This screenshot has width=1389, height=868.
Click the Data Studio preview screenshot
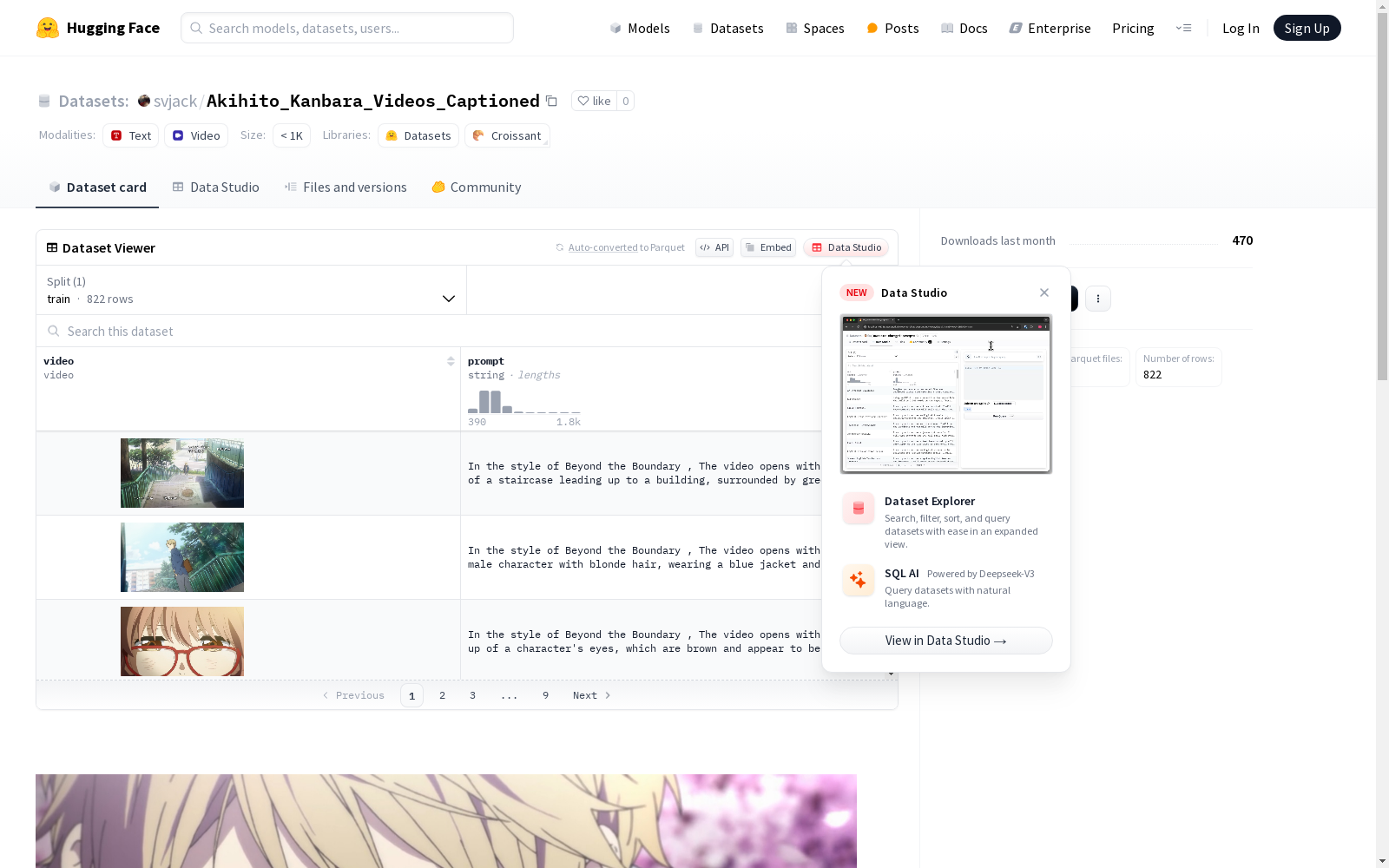coord(946,394)
